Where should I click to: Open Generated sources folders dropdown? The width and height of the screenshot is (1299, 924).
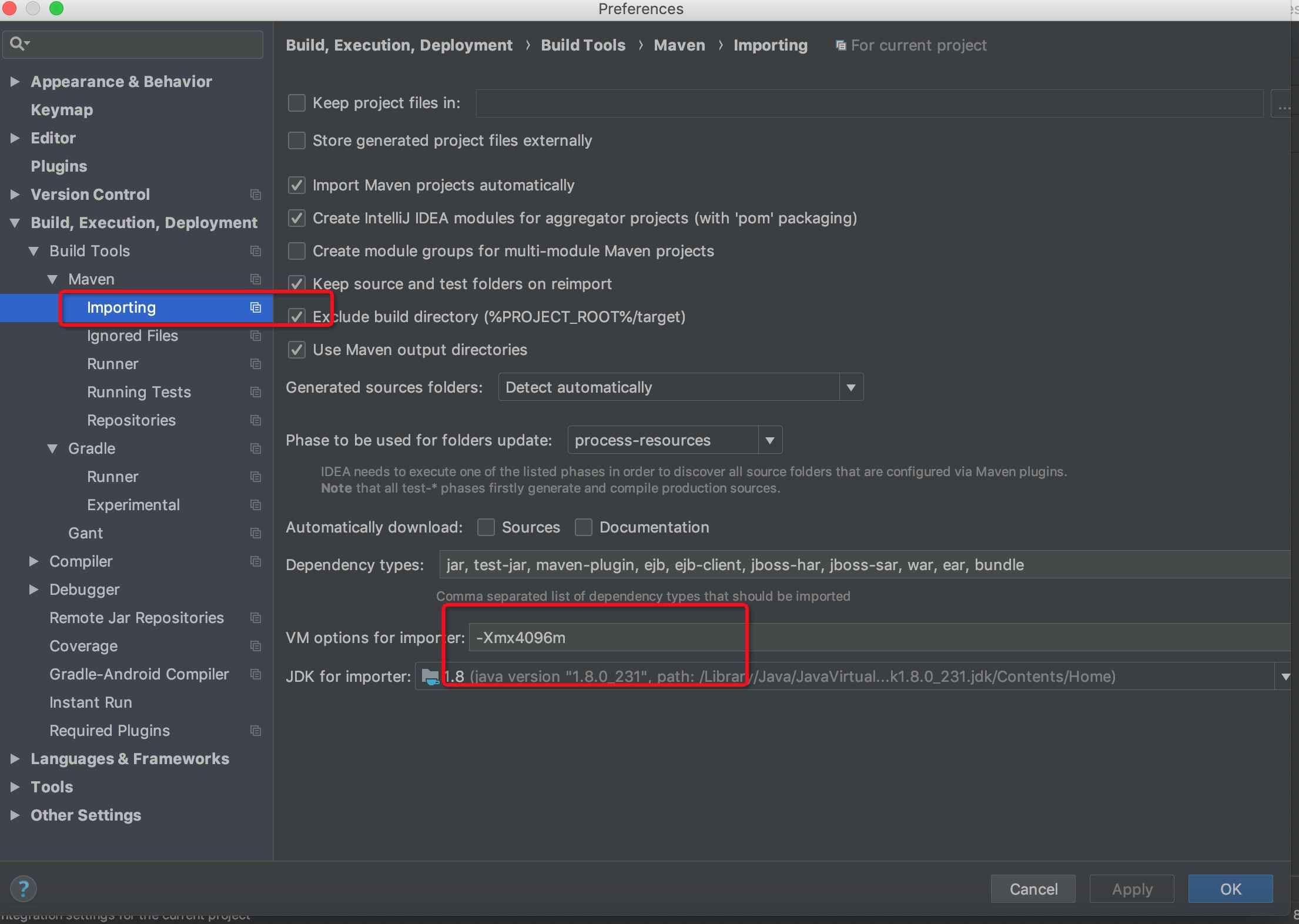(x=851, y=387)
